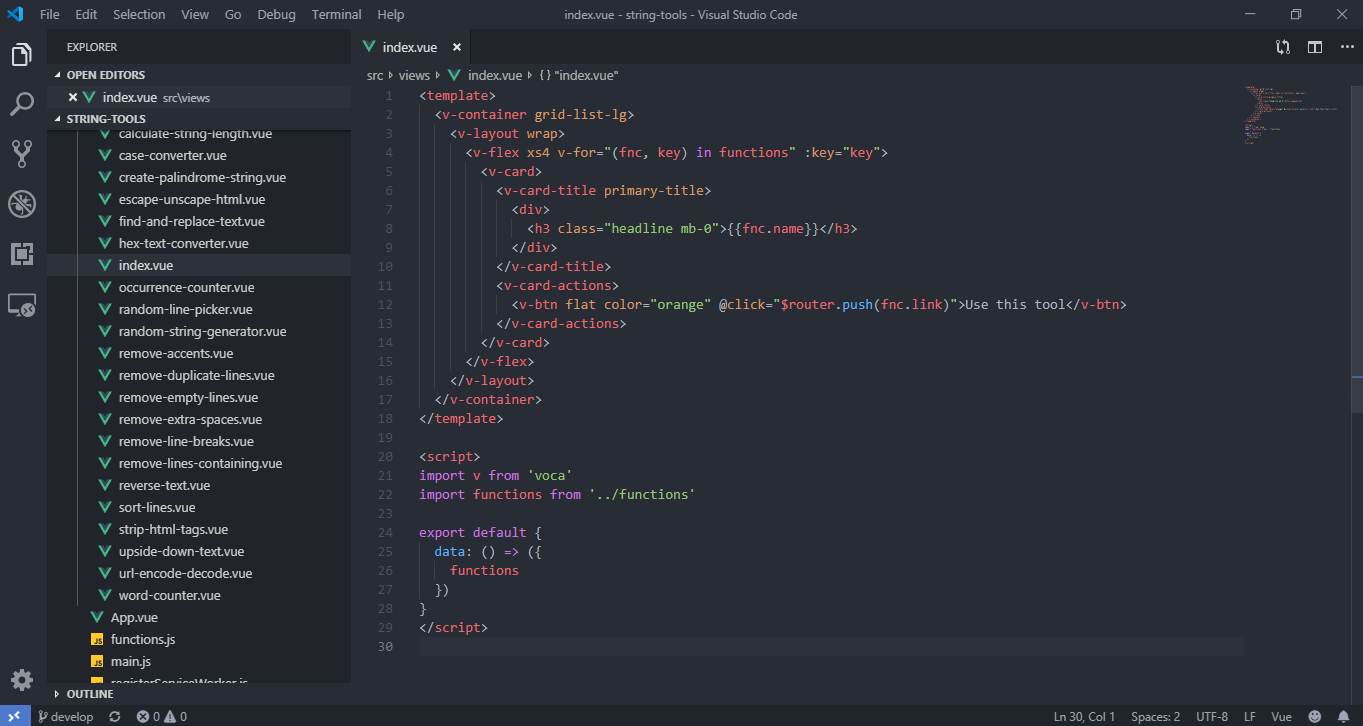
Task: Open the index.vue file breadcrumb dropdown
Action: [486, 75]
